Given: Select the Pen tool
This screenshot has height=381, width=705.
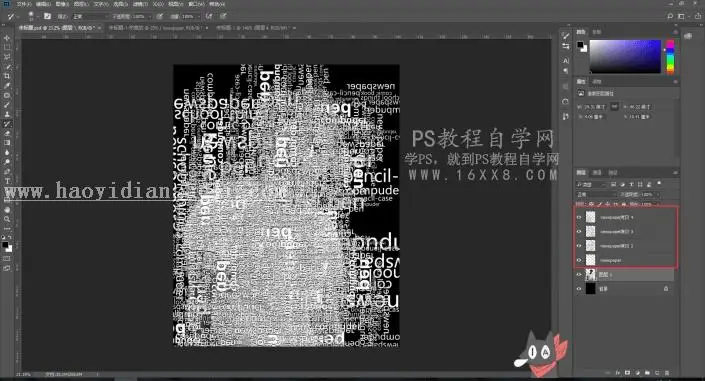Looking at the screenshot, I should pyautogui.click(x=7, y=171).
